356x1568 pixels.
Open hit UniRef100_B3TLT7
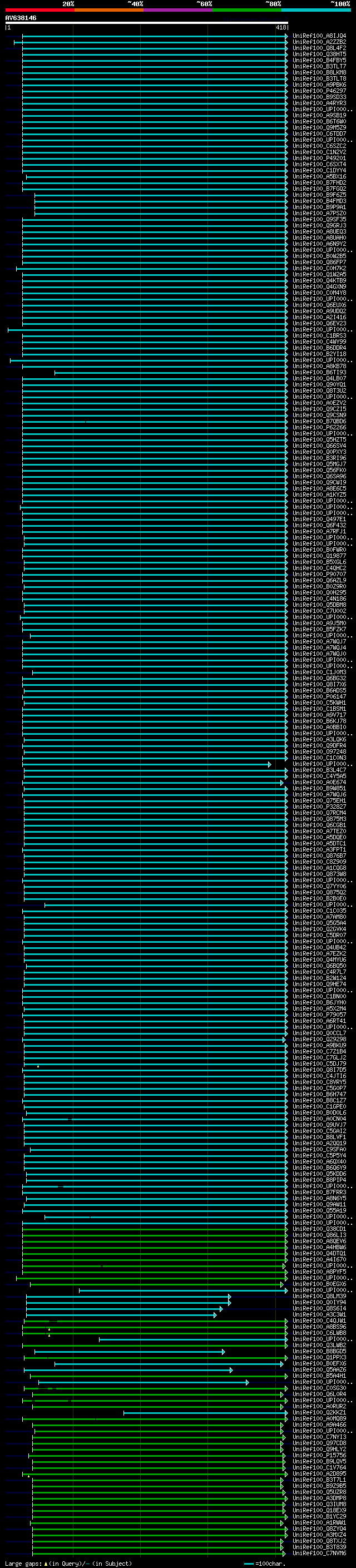pos(319,66)
